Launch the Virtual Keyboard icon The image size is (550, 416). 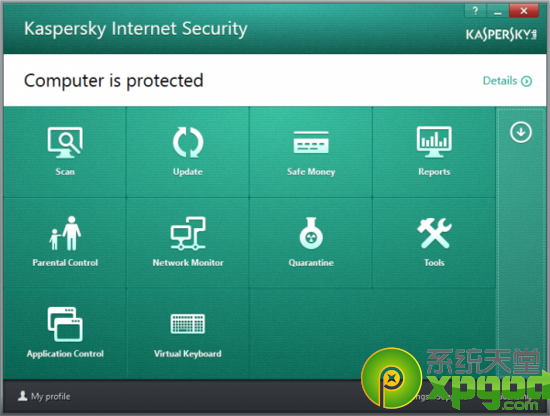188,324
